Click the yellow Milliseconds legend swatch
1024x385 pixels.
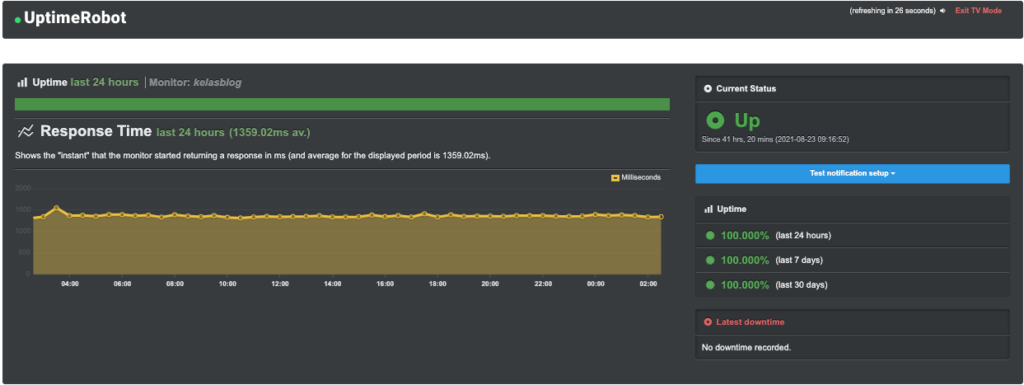[615, 177]
